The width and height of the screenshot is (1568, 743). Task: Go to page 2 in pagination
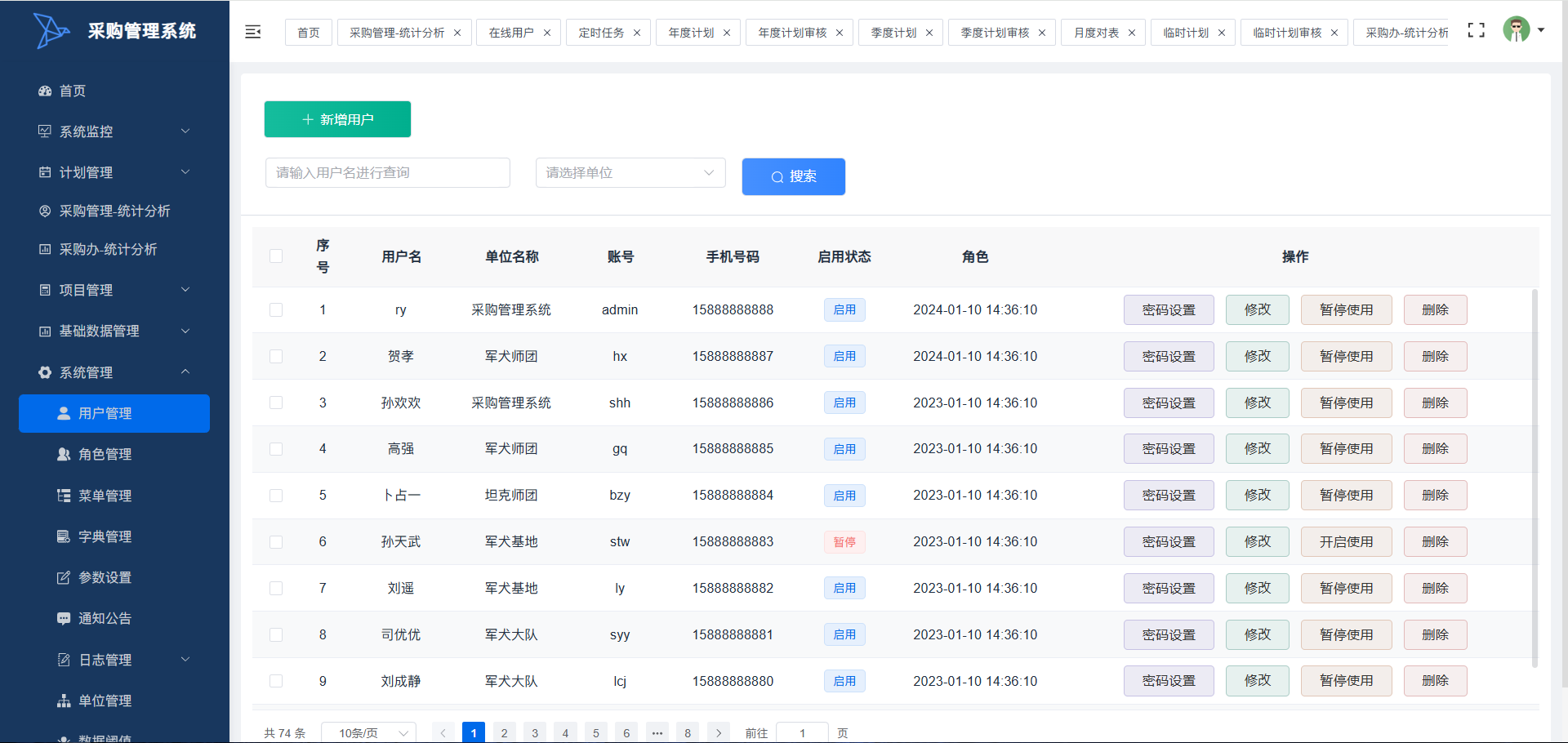point(504,732)
